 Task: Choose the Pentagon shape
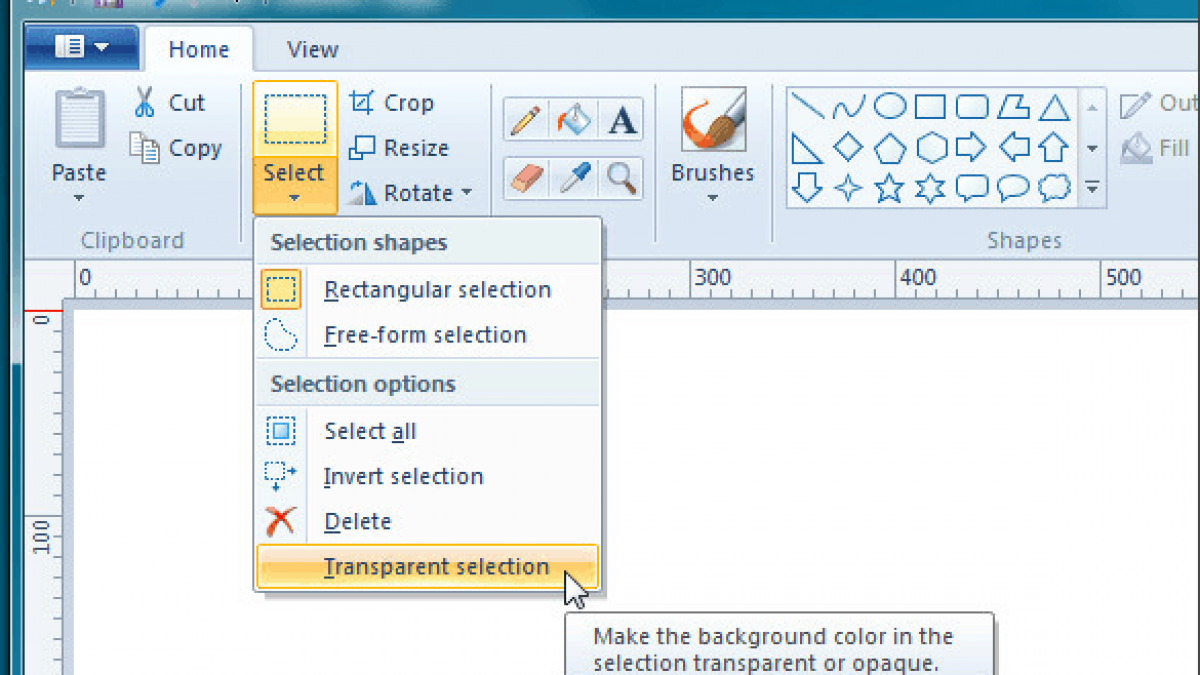pyautogui.click(x=890, y=148)
